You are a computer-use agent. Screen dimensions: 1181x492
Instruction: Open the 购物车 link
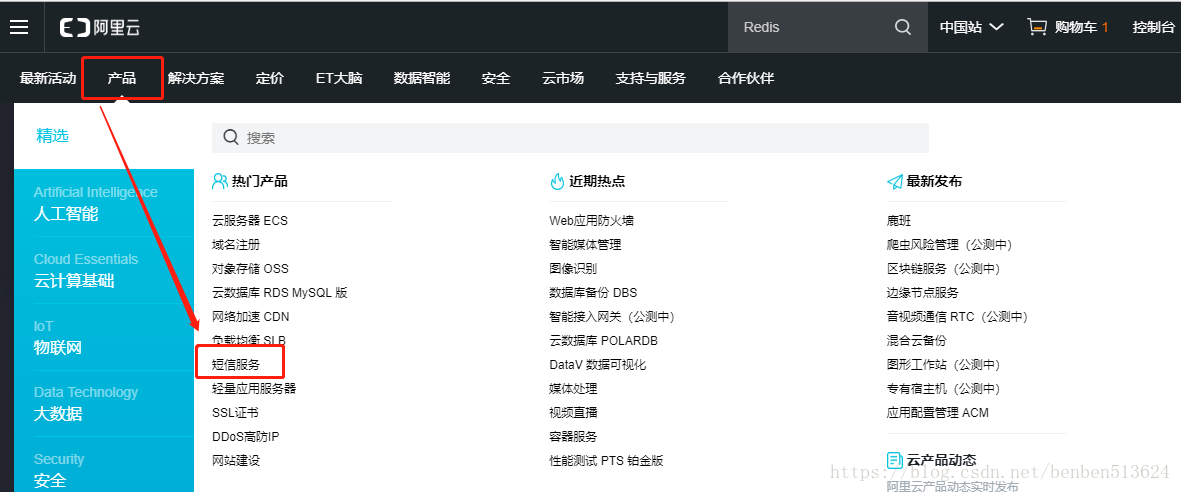[1076, 27]
